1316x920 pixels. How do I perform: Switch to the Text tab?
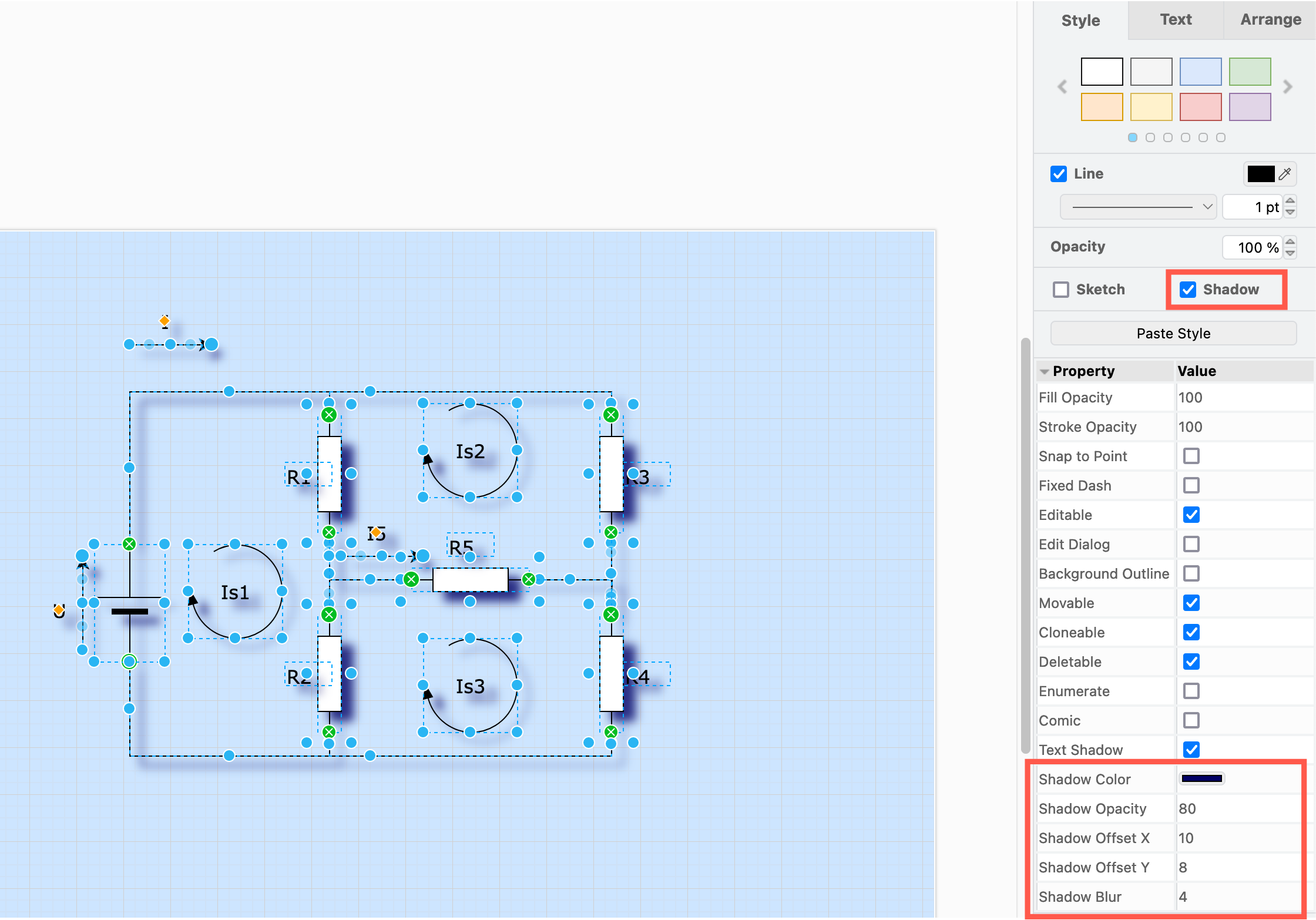pyautogui.click(x=1175, y=19)
